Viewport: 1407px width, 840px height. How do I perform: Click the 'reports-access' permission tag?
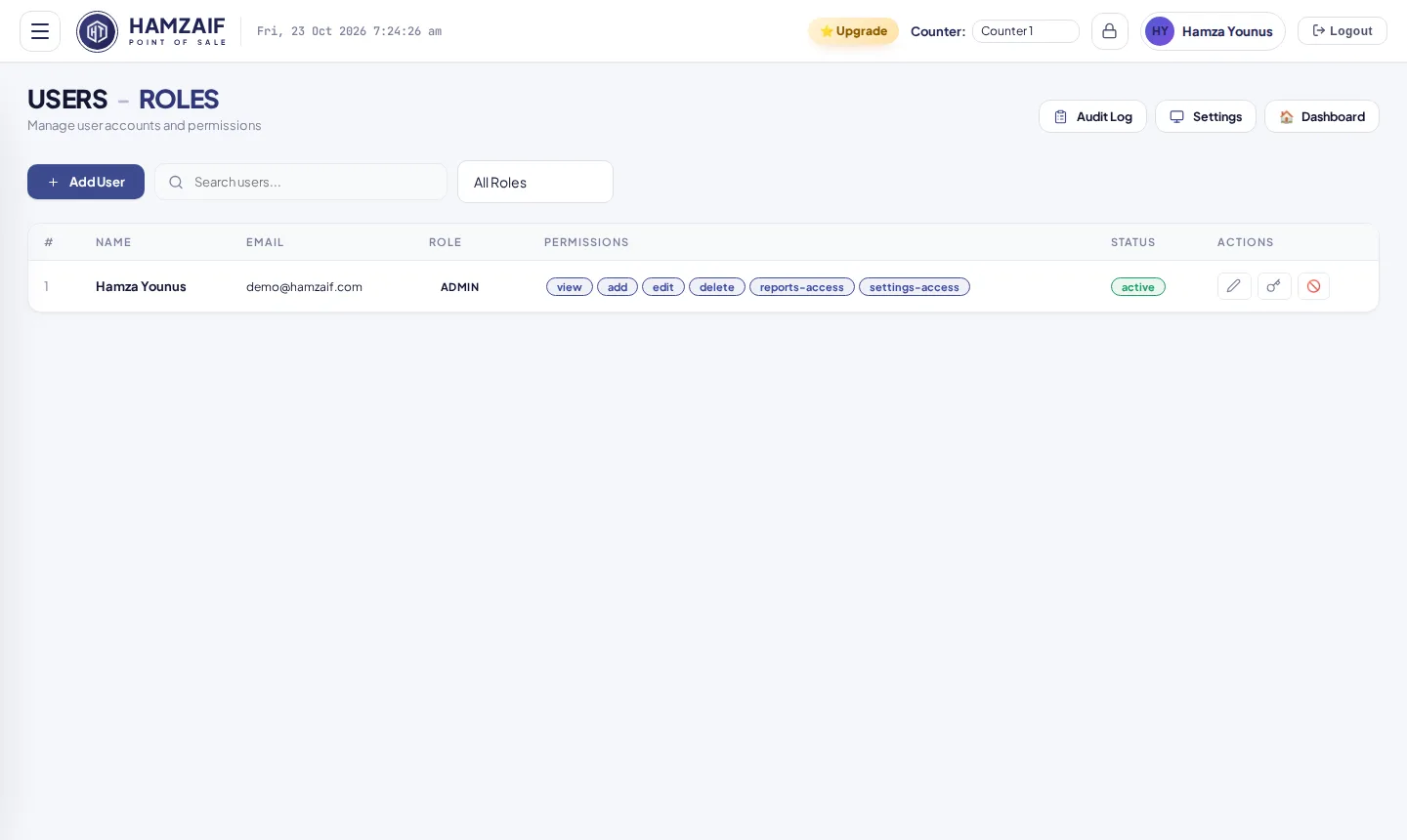(x=802, y=287)
